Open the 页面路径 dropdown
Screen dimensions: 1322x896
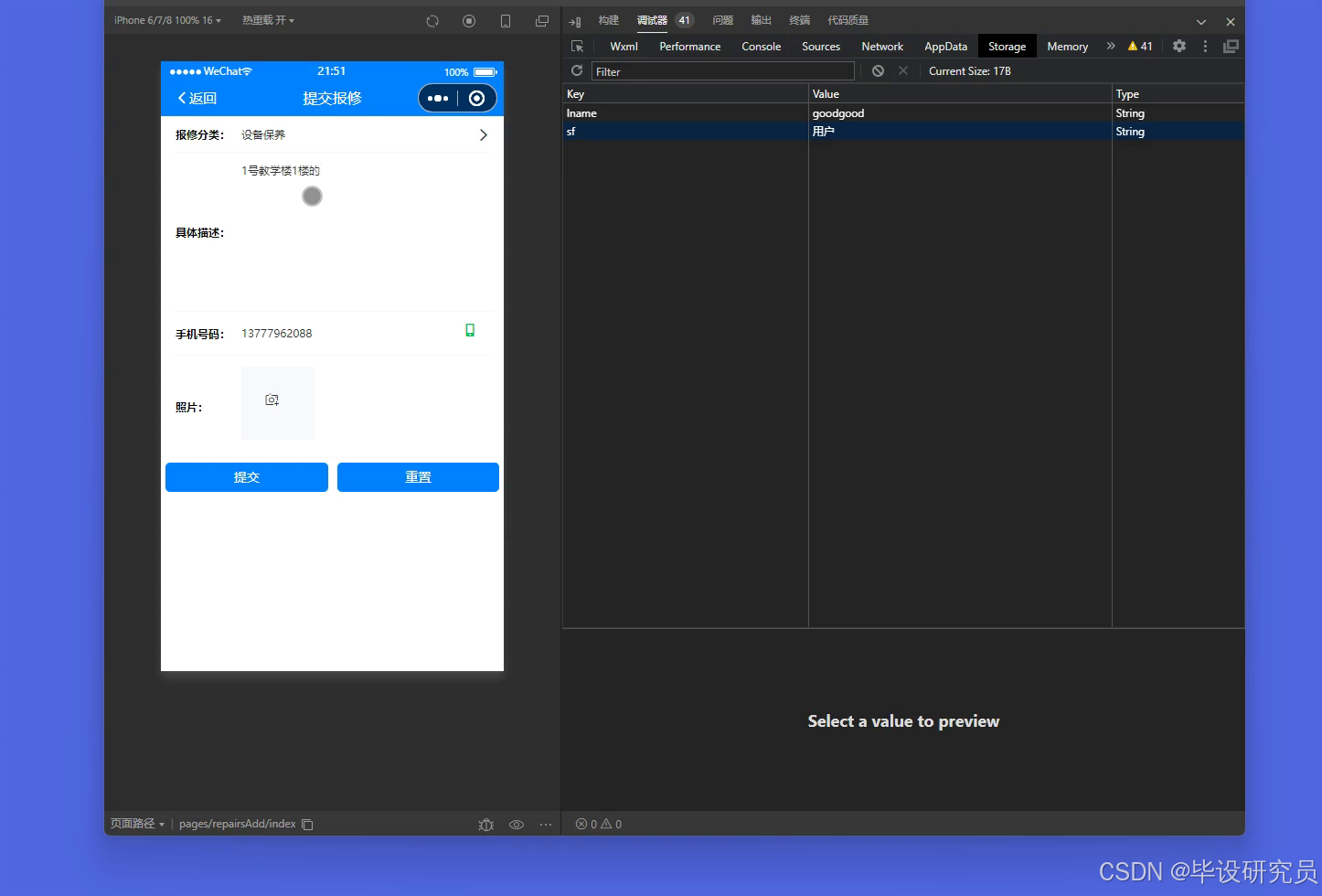tap(137, 824)
